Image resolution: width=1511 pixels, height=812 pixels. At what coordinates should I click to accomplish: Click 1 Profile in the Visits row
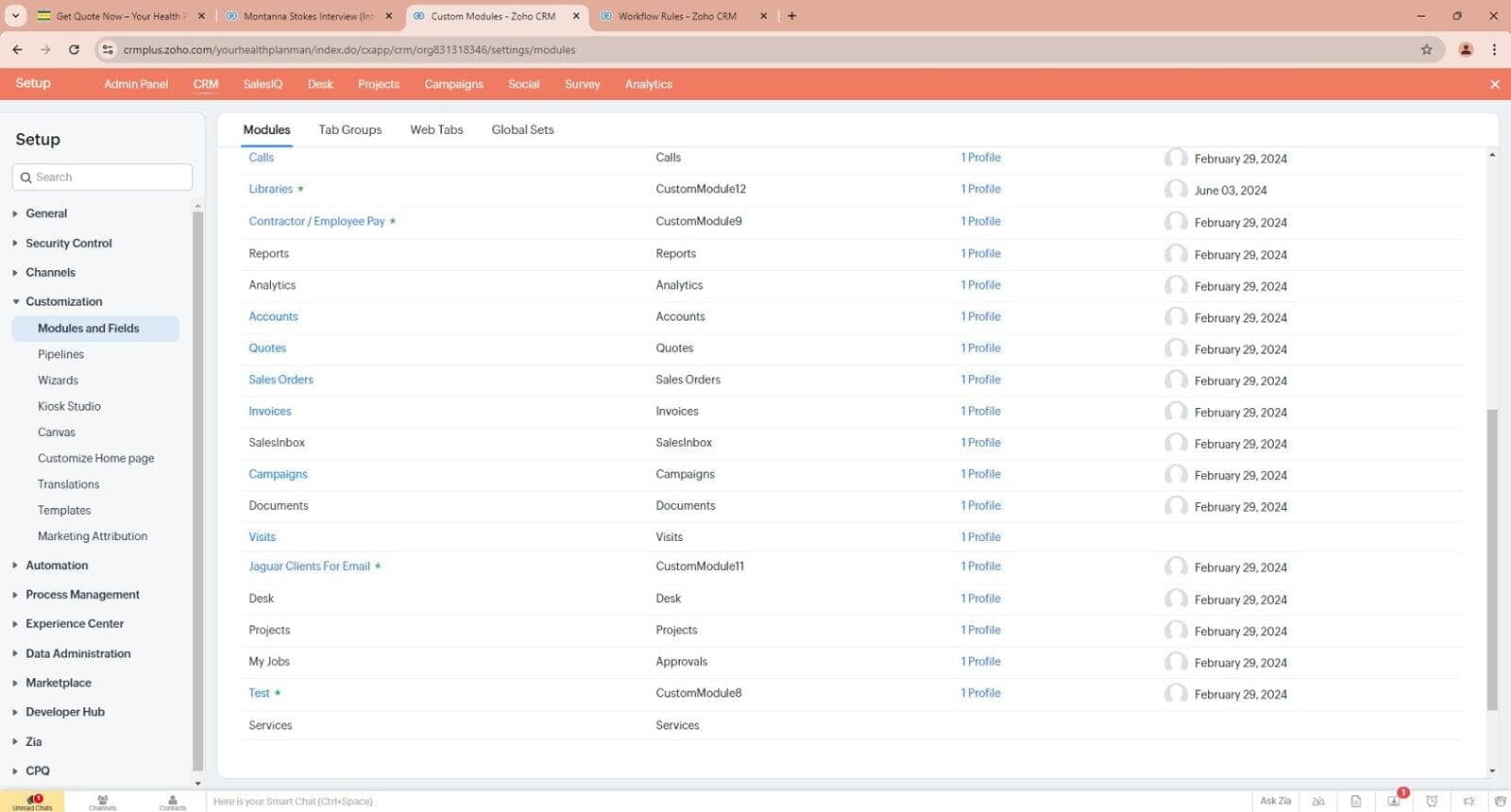click(x=980, y=536)
